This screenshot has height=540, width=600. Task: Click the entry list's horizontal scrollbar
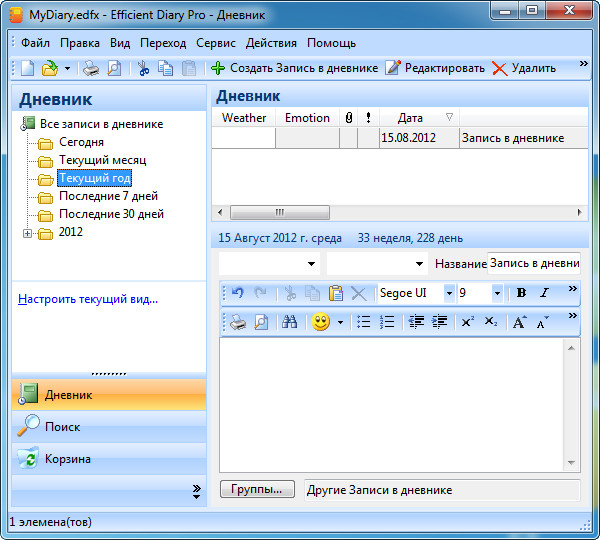click(x=400, y=212)
